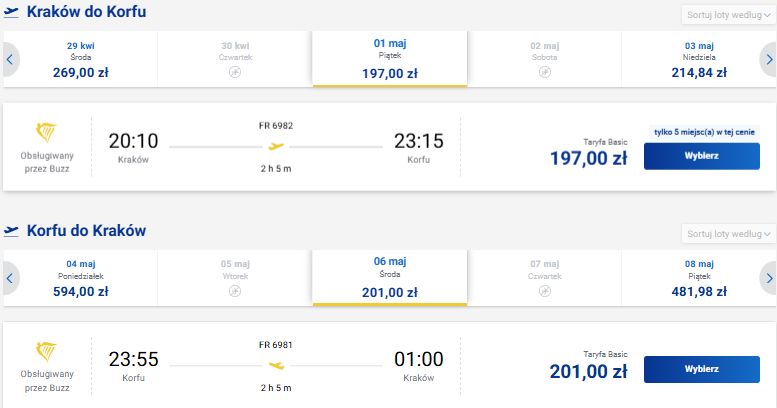Image resolution: width=777 pixels, height=408 pixels.
Task: Click Wybierz for the 201,00 zł flight
Action: click(702, 369)
